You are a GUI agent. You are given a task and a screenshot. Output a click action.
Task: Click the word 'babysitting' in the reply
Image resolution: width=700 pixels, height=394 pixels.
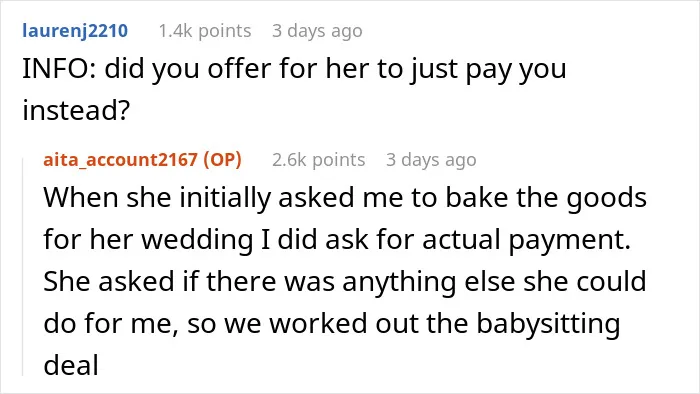tap(548, 324)
